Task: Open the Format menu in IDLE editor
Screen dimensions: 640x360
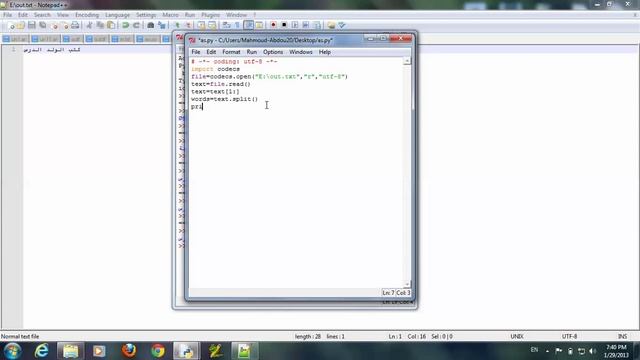Action: (x=231, y=52)
